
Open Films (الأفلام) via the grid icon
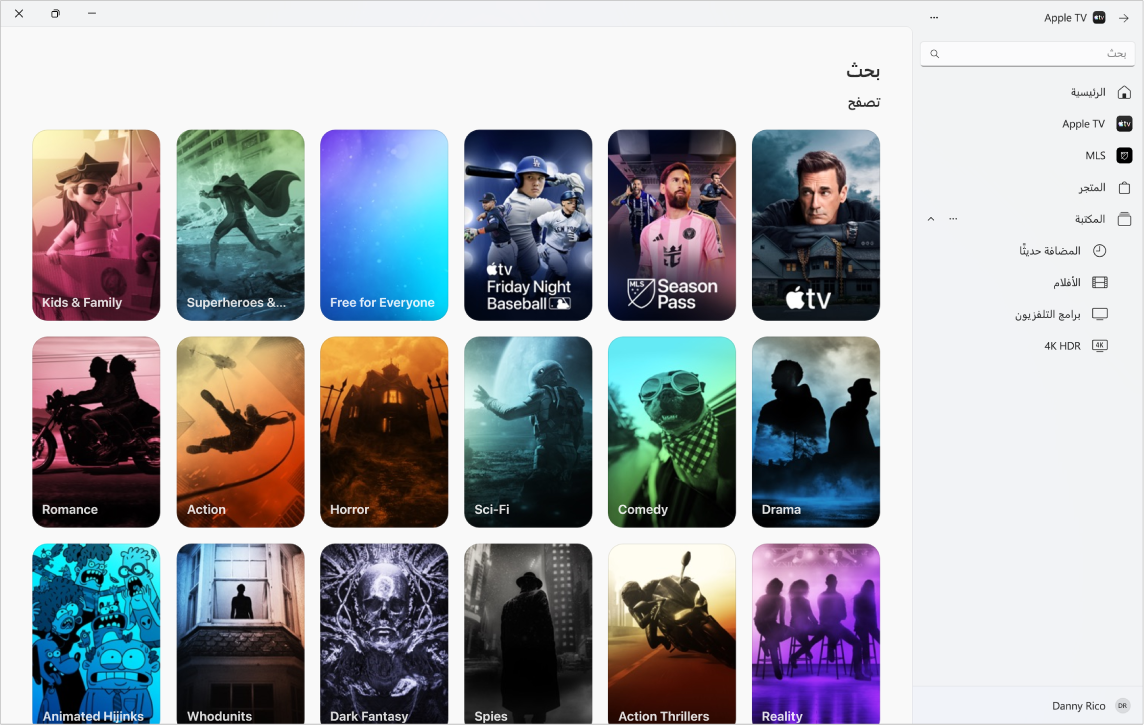coord(1099,282)
